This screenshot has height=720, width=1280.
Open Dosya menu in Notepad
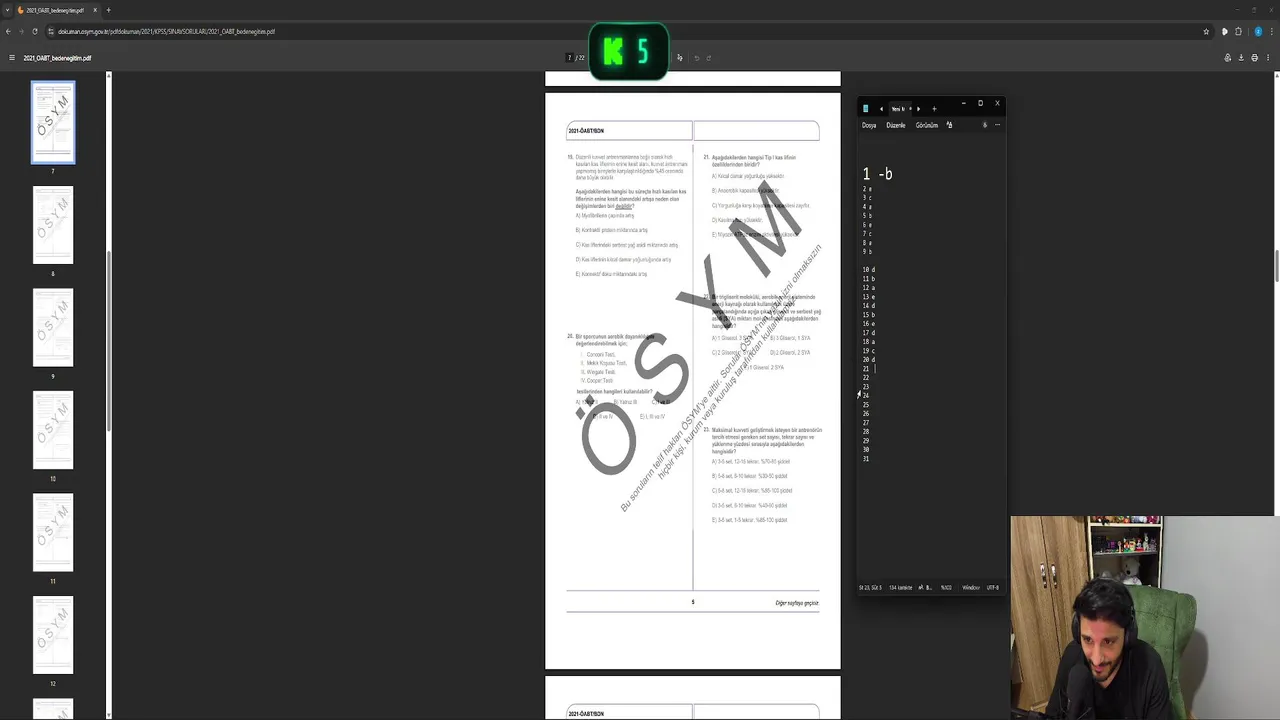coord(869,125)
